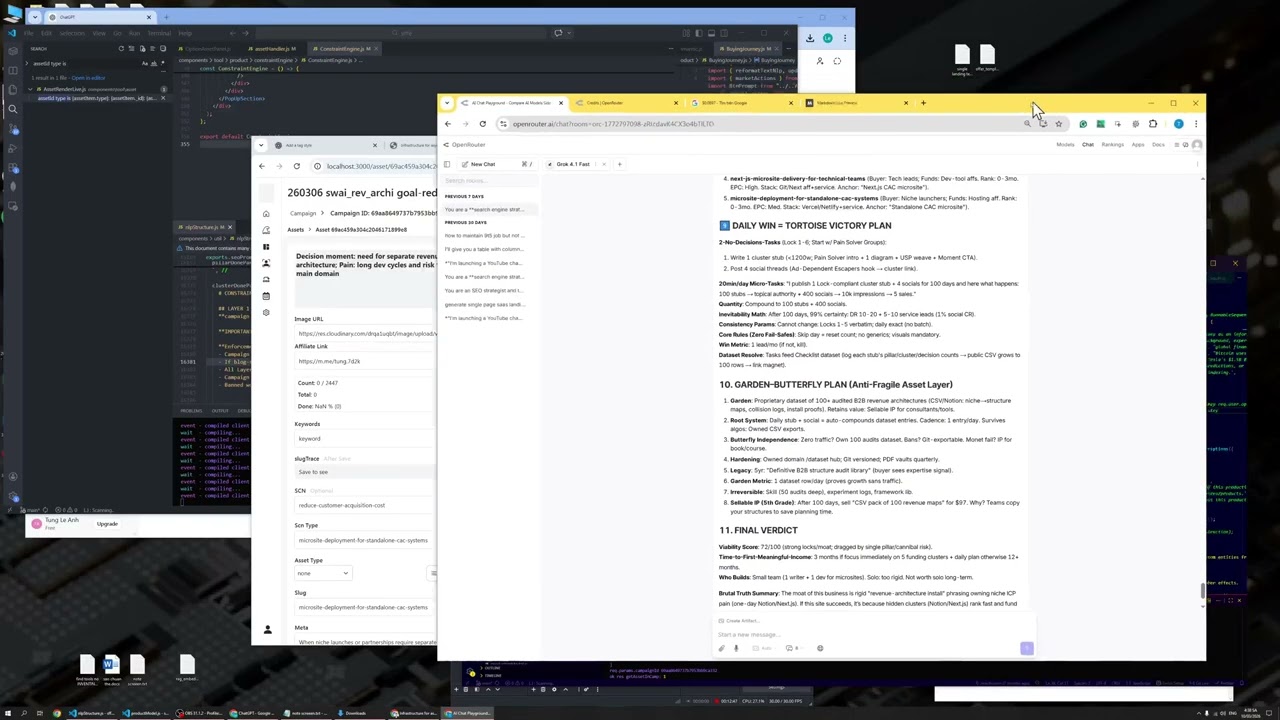Click Upgrade button beside Tung Le Anh
The width and height of the screenshot is (1280, 720).
(x=107, y=525)
